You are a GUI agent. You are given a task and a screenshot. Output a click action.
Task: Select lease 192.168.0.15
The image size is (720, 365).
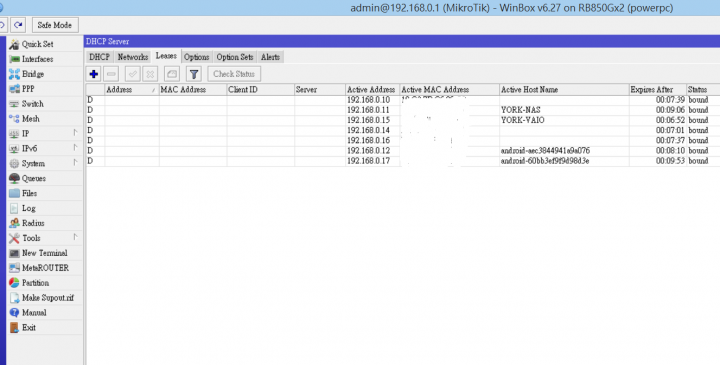[x=403, y=120]
